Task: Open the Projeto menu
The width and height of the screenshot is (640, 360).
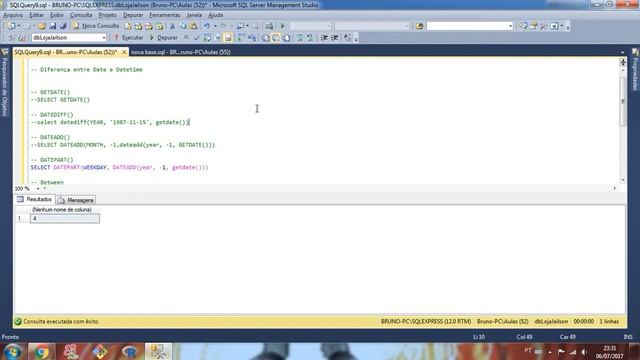Action: coord(108,15)
